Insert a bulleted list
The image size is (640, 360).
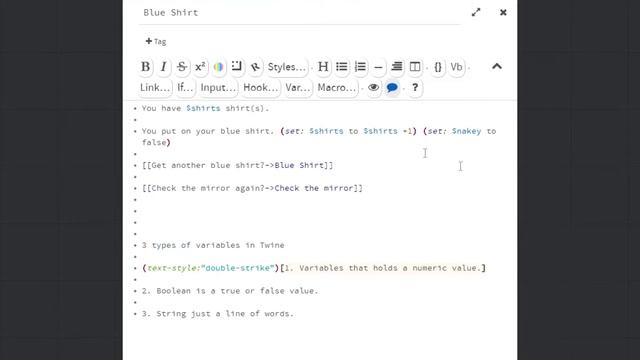click(342, 67)
